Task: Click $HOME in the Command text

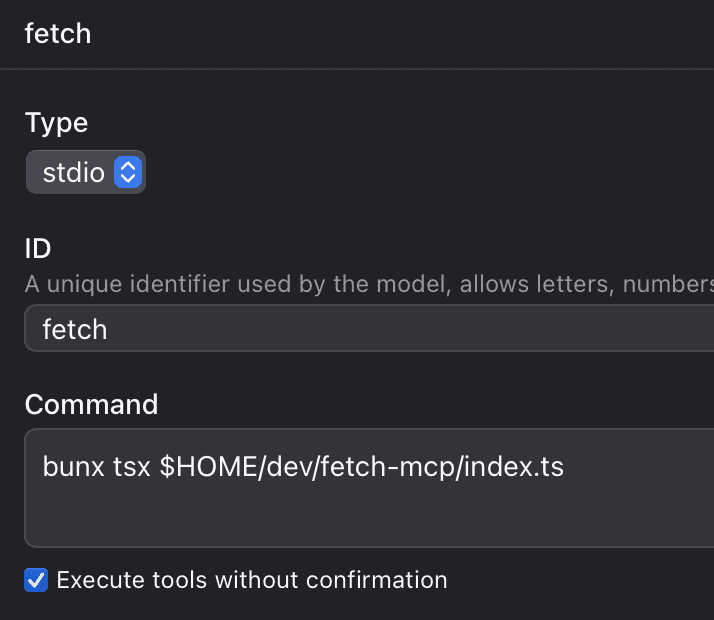Action: click(209, 467)
